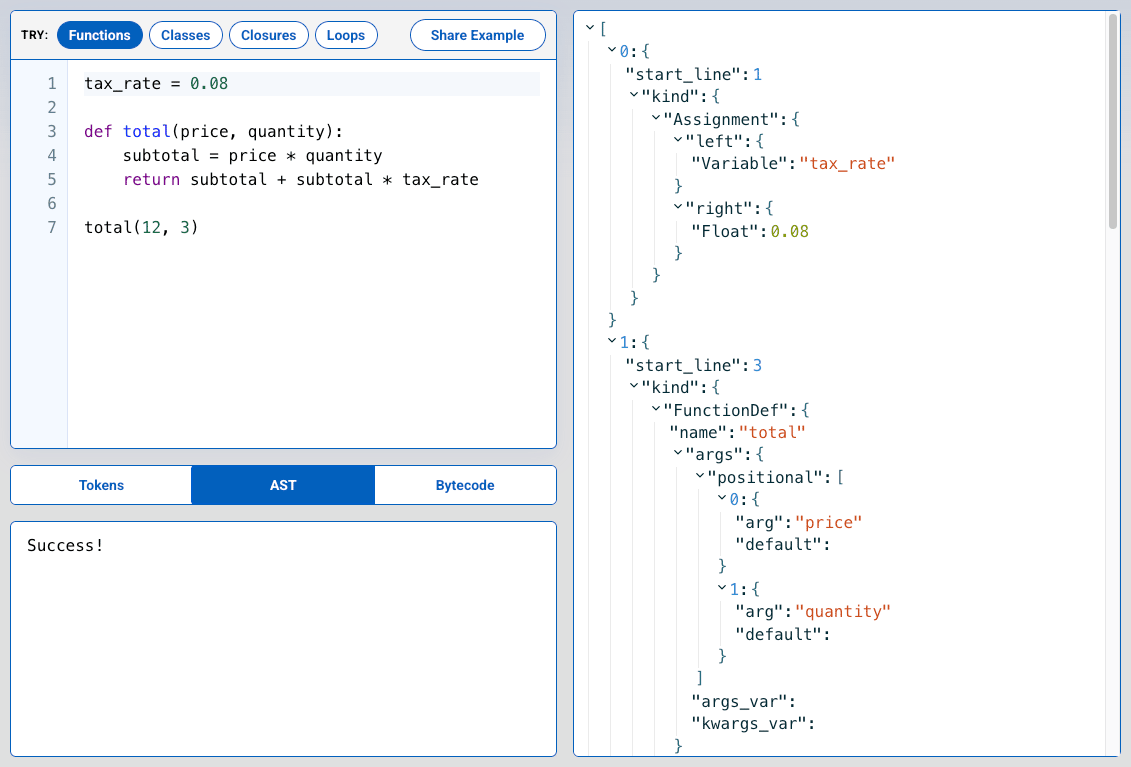Collapse the top-level node 1
1131x767 pixels.
pos(612,340)
